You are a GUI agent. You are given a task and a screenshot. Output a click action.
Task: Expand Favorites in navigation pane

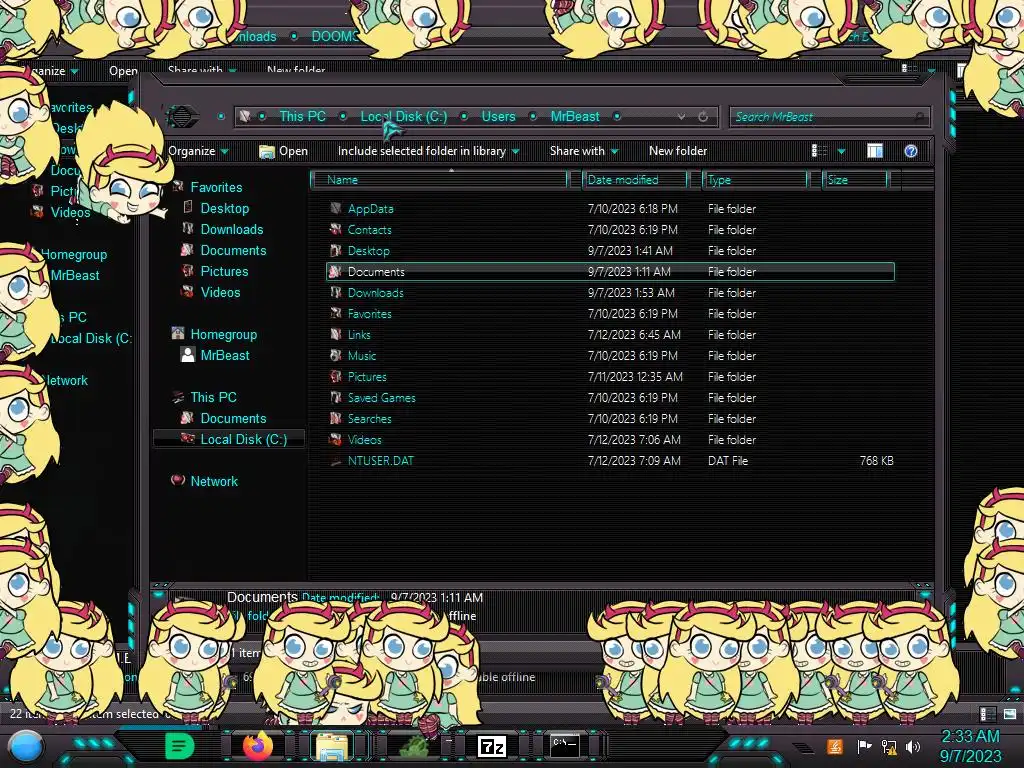(216, 187)
